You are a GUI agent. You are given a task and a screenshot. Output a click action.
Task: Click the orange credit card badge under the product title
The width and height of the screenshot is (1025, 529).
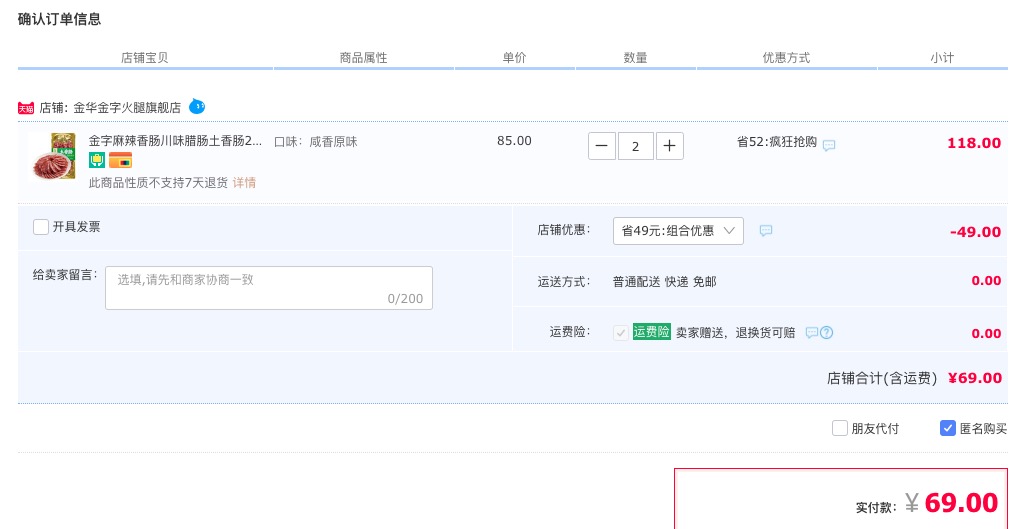(x=120, y=160)
